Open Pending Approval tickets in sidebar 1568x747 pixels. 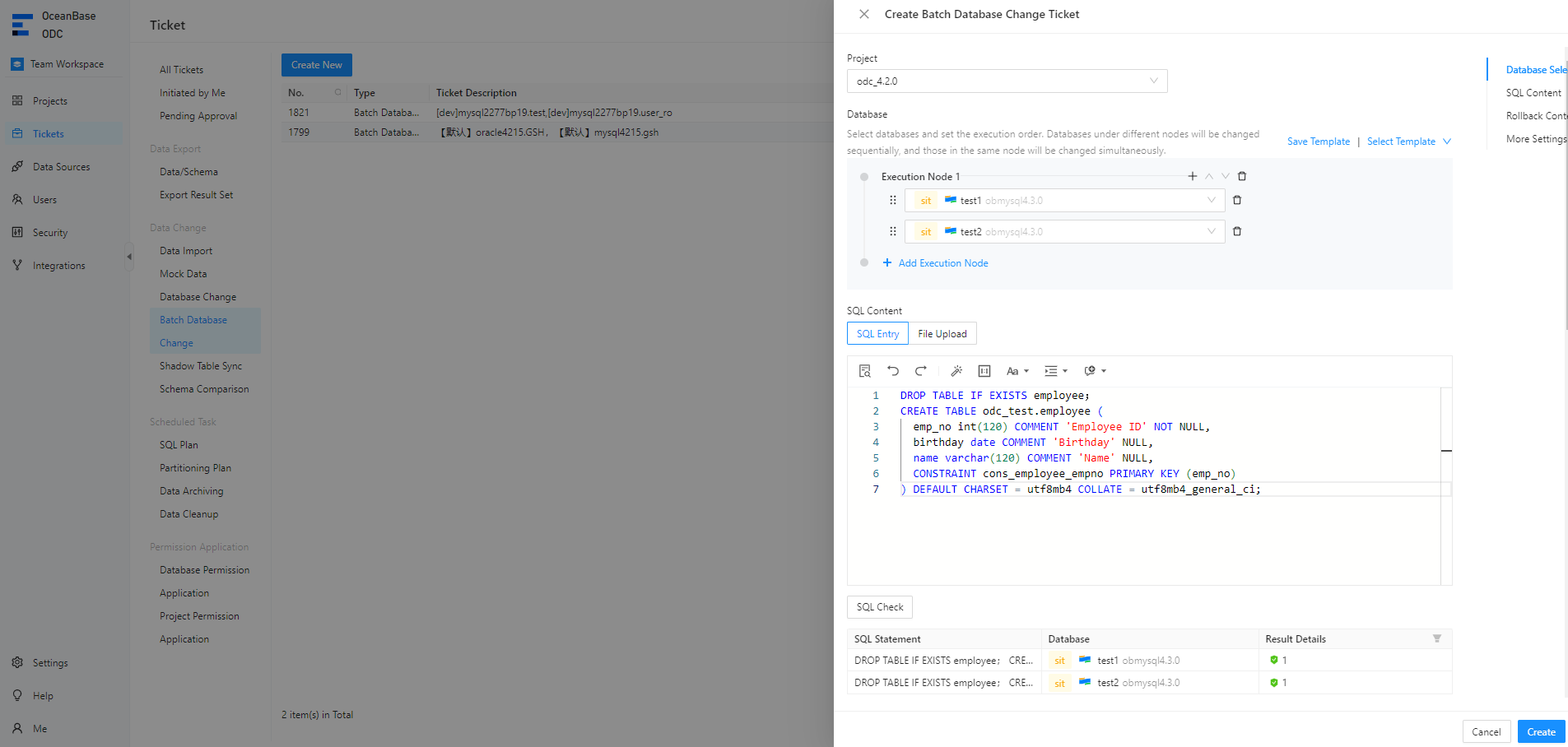click(x=198, y=116)
